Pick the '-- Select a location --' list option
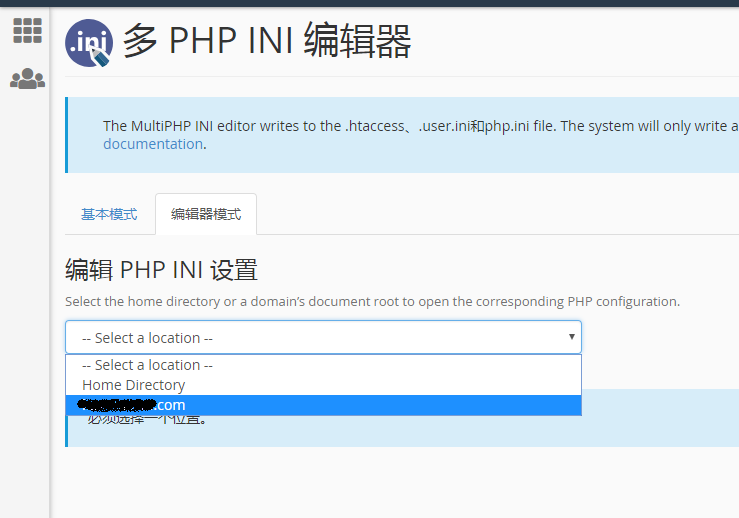 (147, 365)
